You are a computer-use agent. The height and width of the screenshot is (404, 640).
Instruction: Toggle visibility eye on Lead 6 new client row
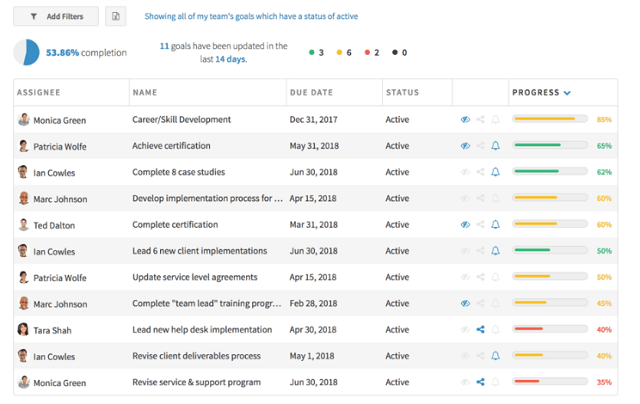[x=465, y=251]
